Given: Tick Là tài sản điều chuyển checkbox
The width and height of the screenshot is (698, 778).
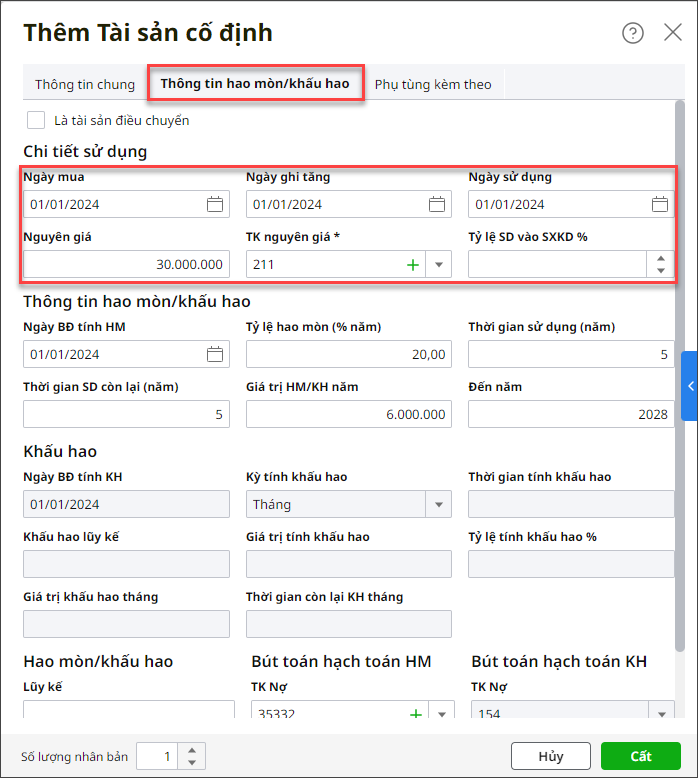Looking at the screenshot, I should pos(36,120).
